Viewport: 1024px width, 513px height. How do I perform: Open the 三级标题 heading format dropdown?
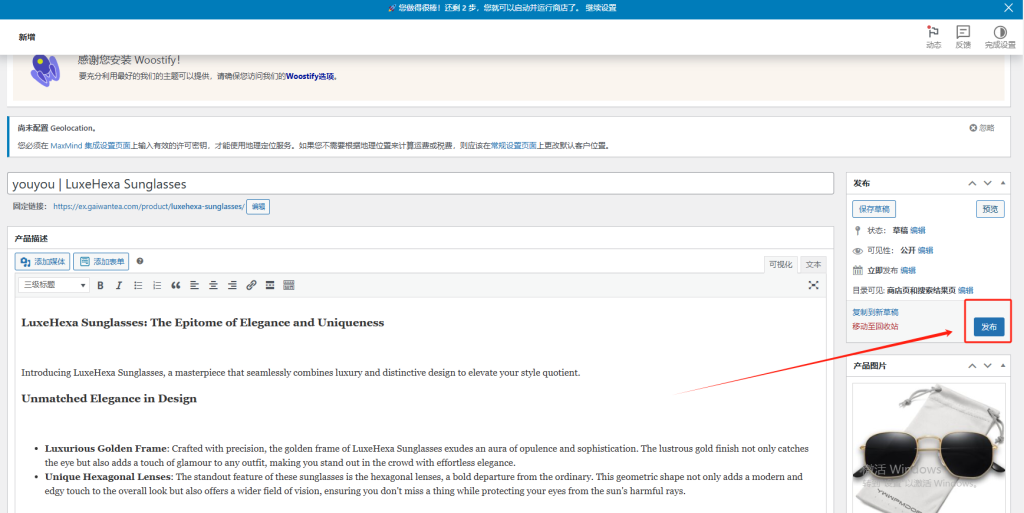tap(54, 285)
